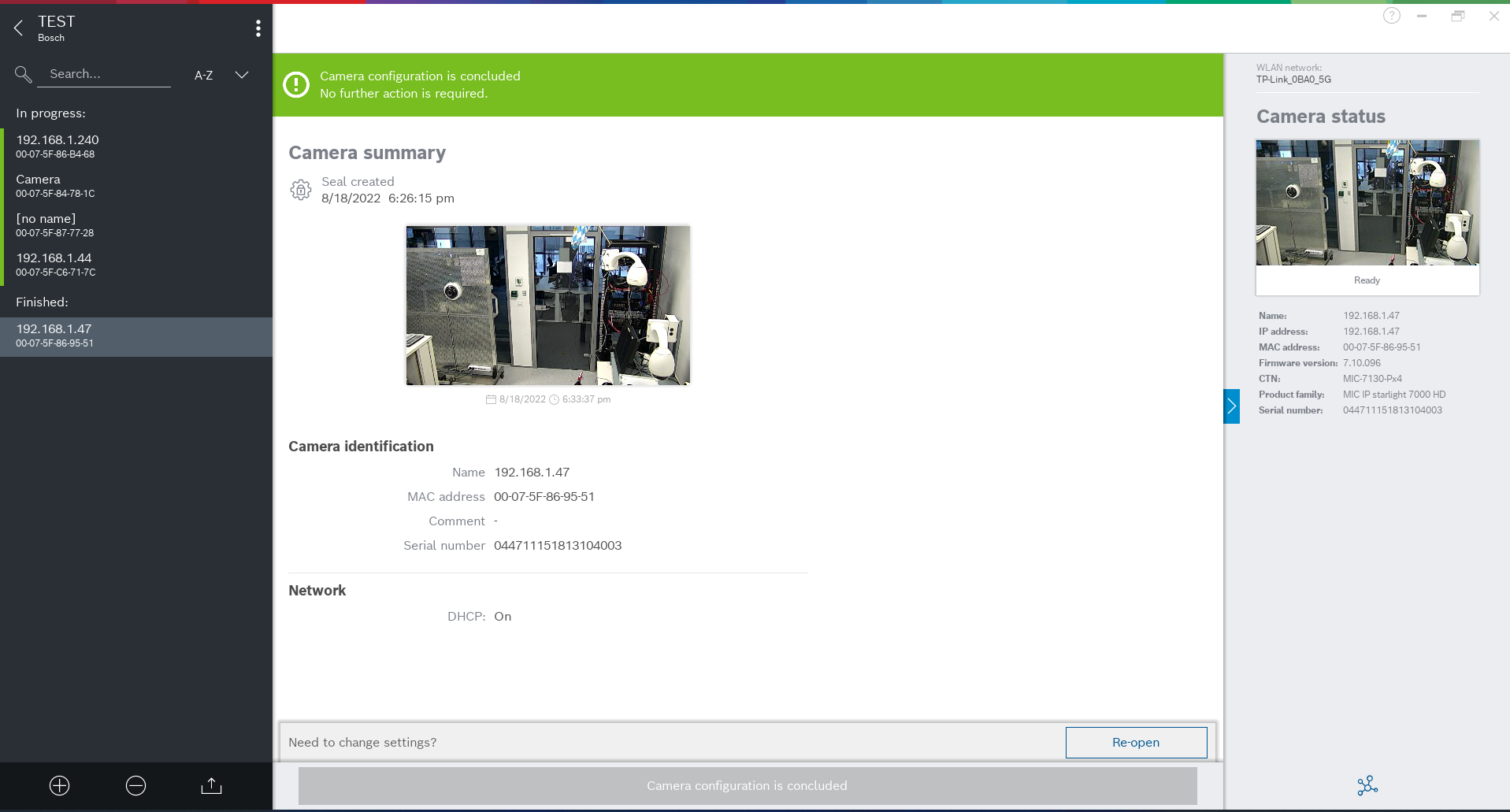This screenshot has width=1510, height=812.
Task: Click the add camera plus icon
Action: (60, 785)
